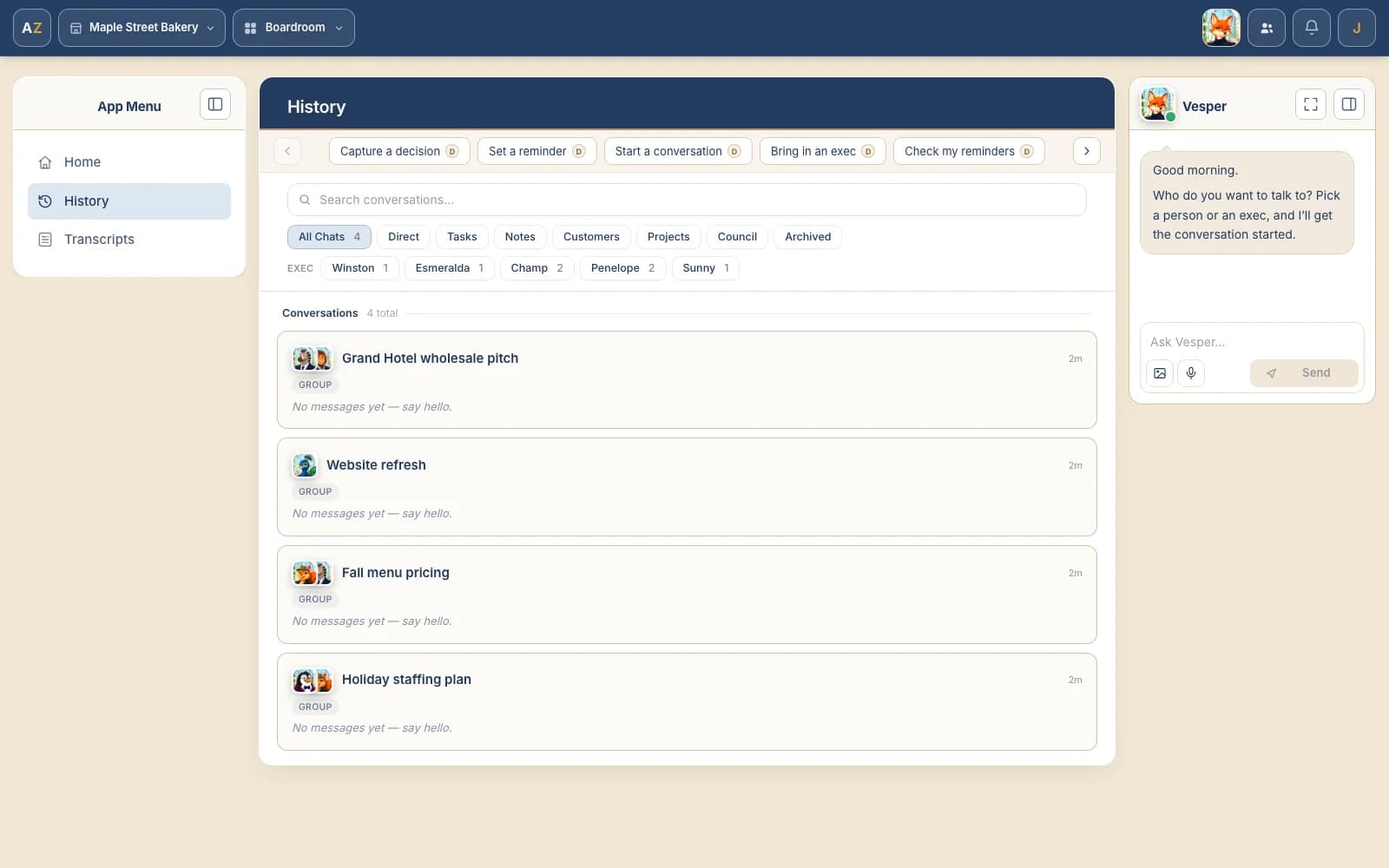The height and width of the screenshot is (868, 1389).
Task: Open the fox avatar in top bar
Action: (1221, 28)
